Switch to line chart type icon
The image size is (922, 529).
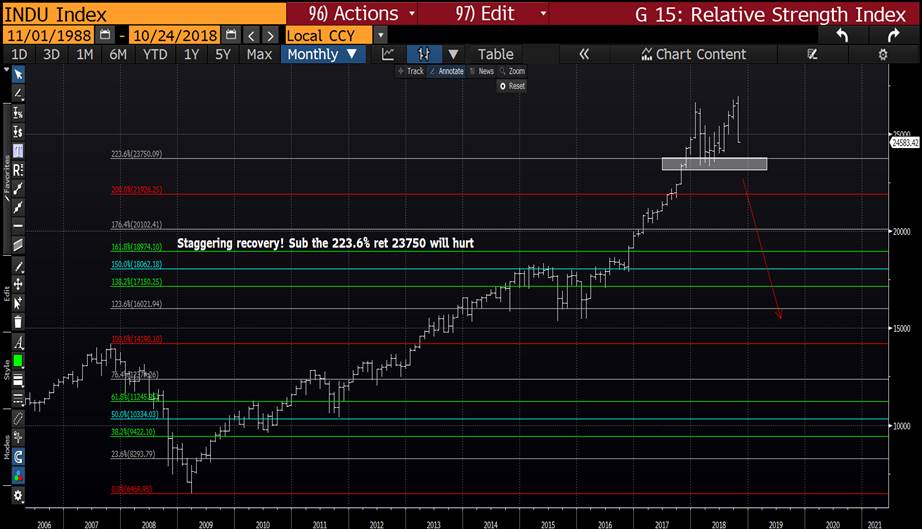[387, 55]
